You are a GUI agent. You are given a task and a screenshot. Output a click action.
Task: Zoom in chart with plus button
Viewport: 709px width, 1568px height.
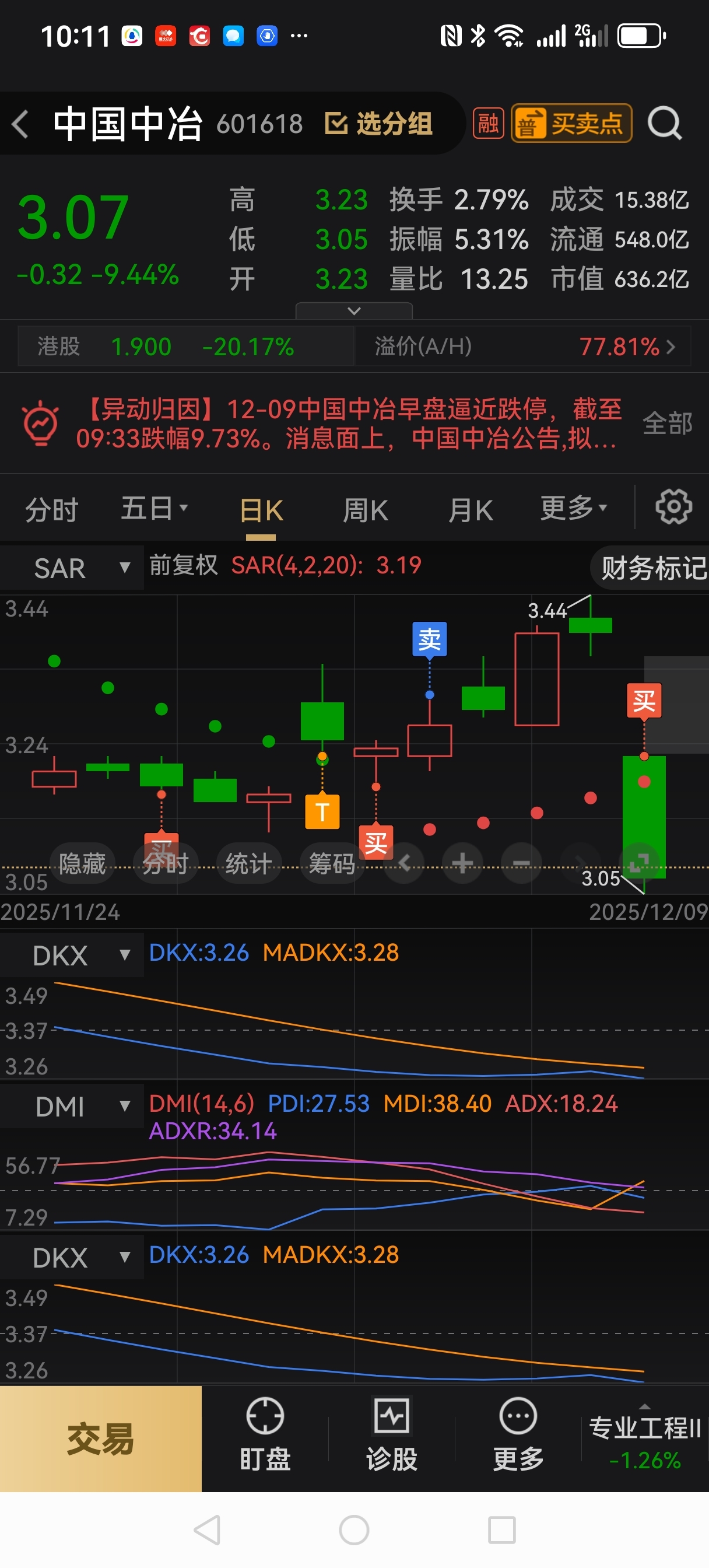click(x=462, y=863)
